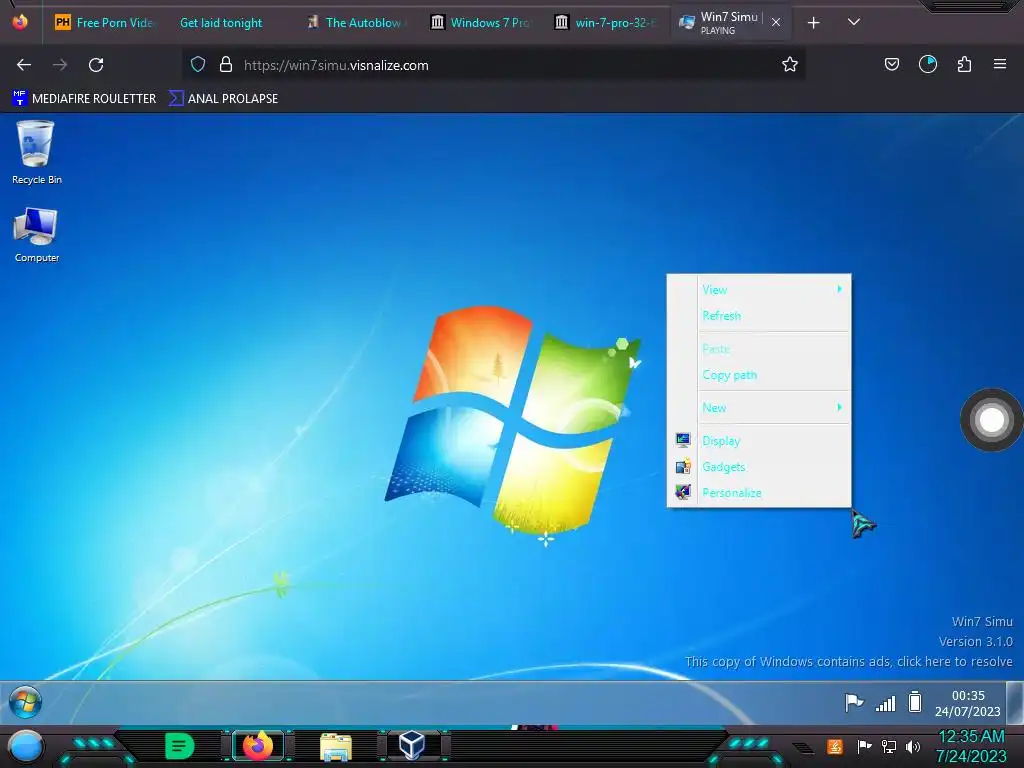
Task: Open Firefox application hamburger menu
Action: (1000, 65)
